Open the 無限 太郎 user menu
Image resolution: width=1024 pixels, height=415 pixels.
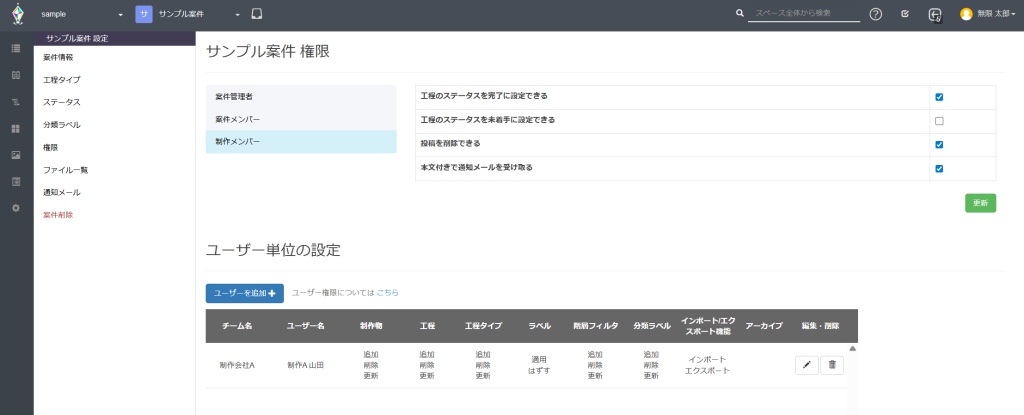[x=987, y=14]
